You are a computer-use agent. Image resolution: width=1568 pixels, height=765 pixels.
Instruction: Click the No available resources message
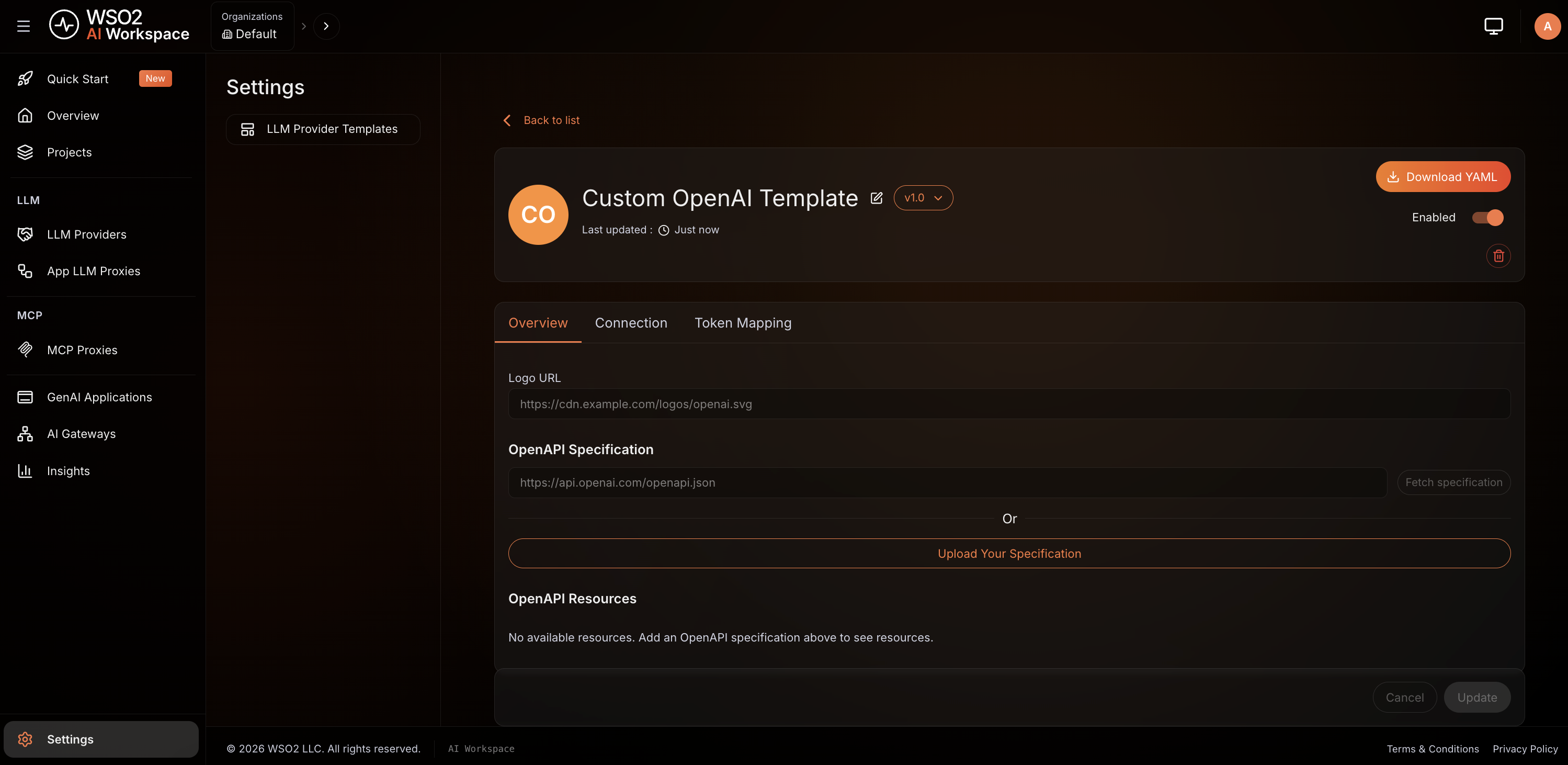[720, 637]
